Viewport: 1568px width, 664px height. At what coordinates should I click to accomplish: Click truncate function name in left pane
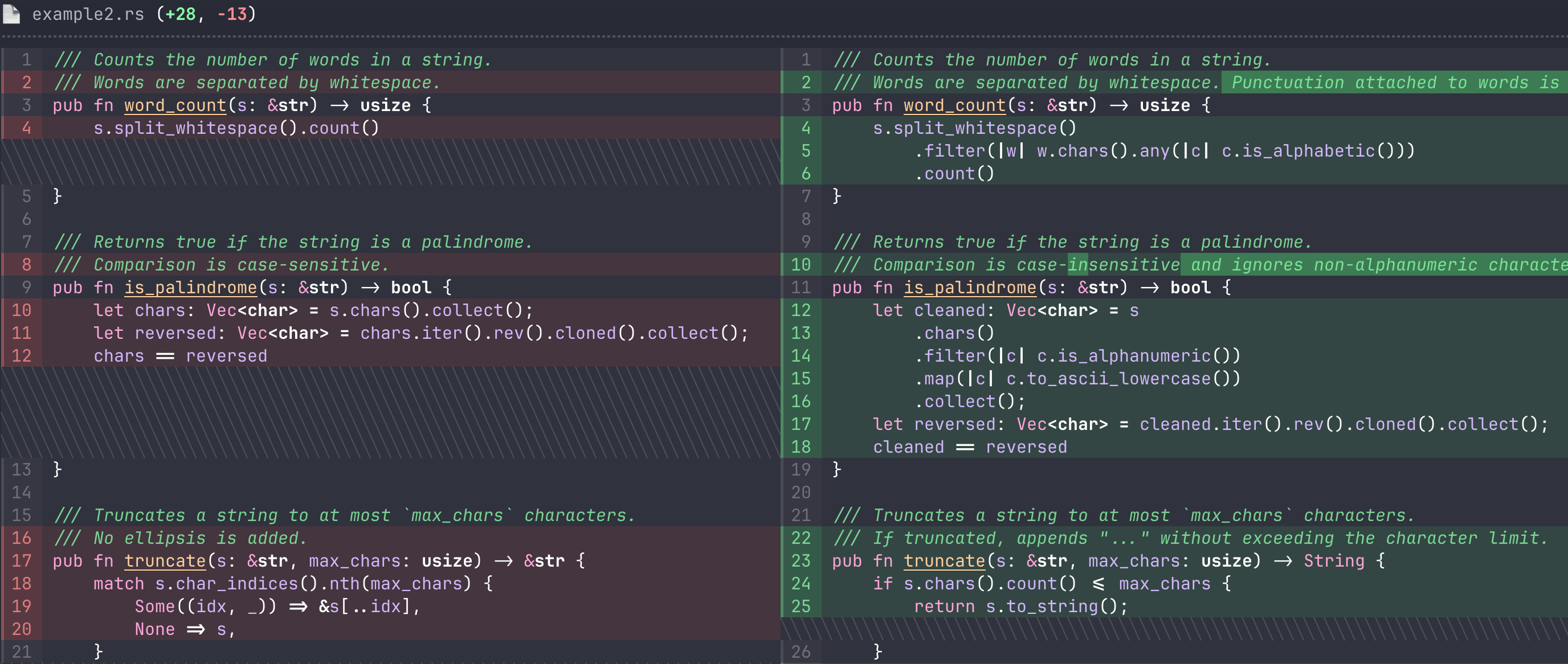[165, 560]
